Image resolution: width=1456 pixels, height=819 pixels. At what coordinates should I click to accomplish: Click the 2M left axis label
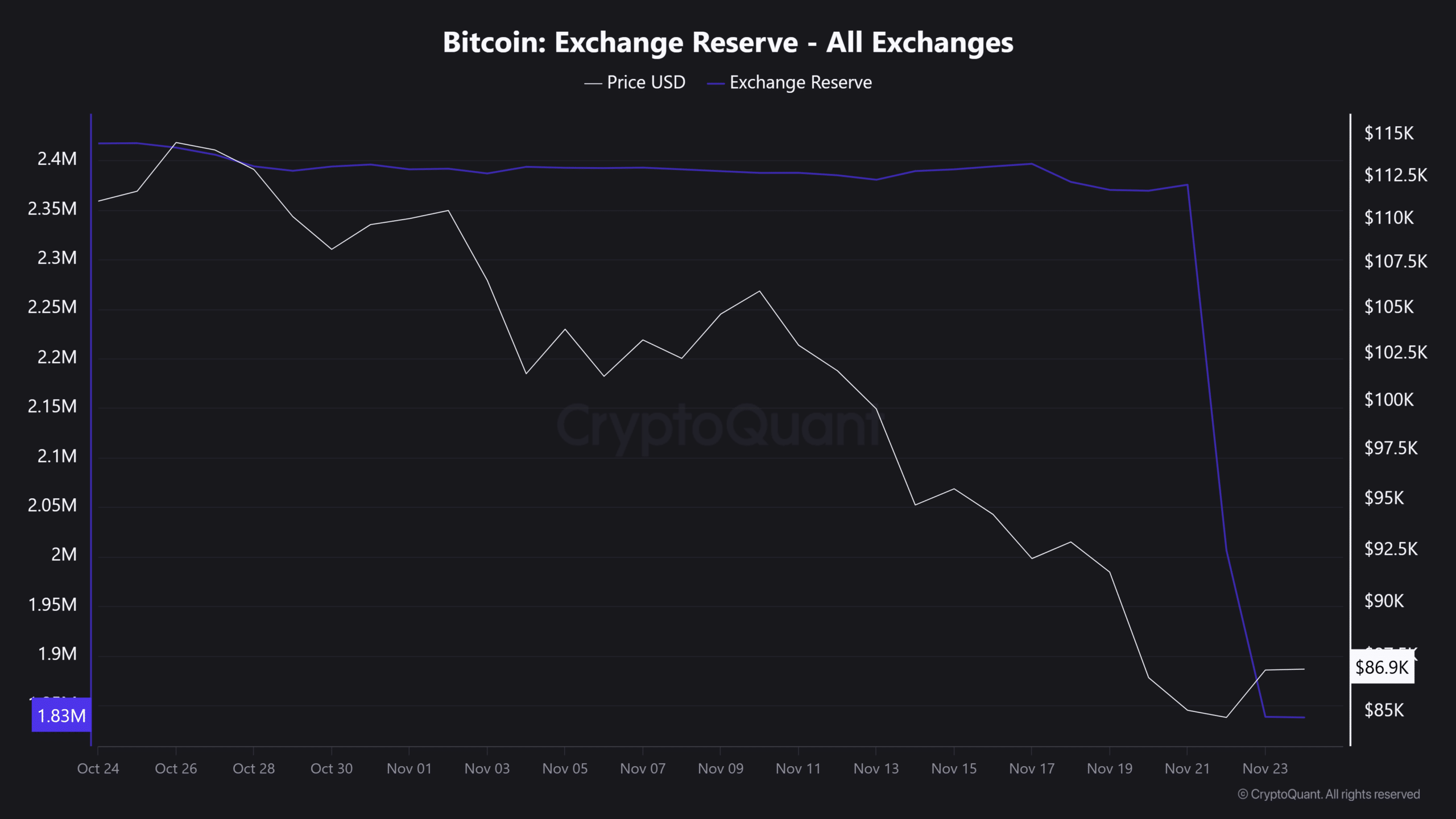coord(64,555)
